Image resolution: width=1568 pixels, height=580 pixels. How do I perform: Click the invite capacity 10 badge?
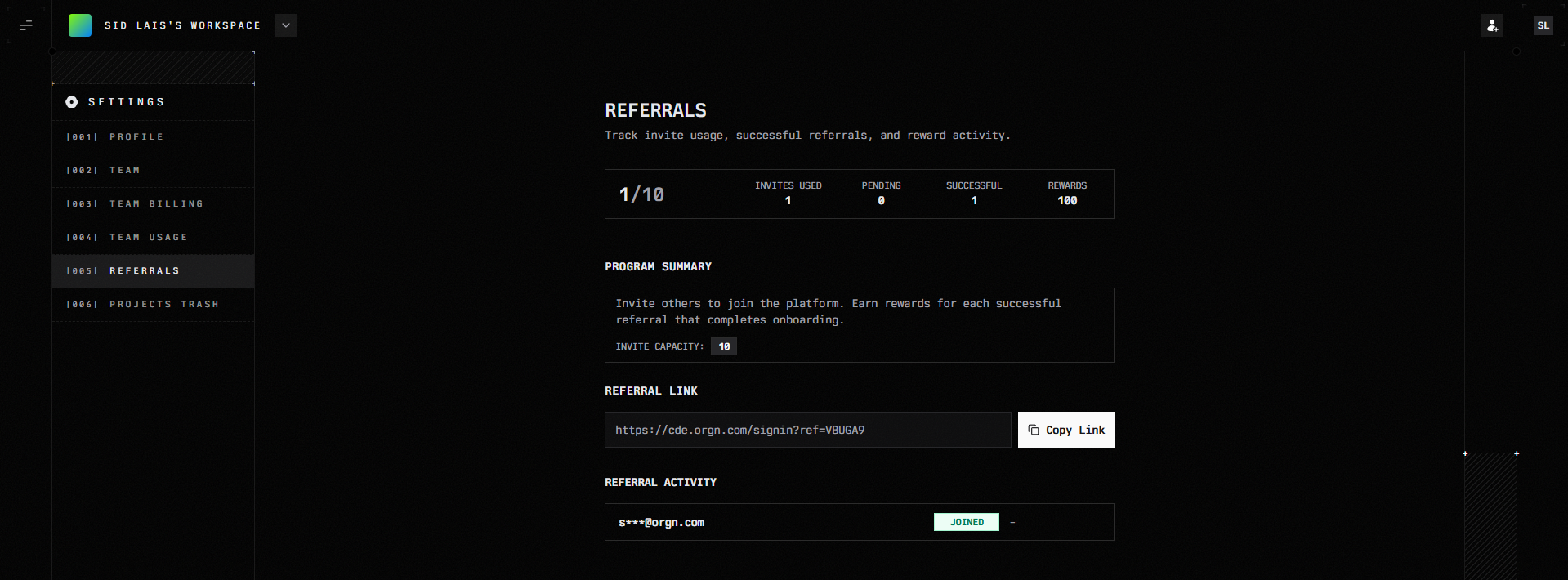tap(724, 346)
